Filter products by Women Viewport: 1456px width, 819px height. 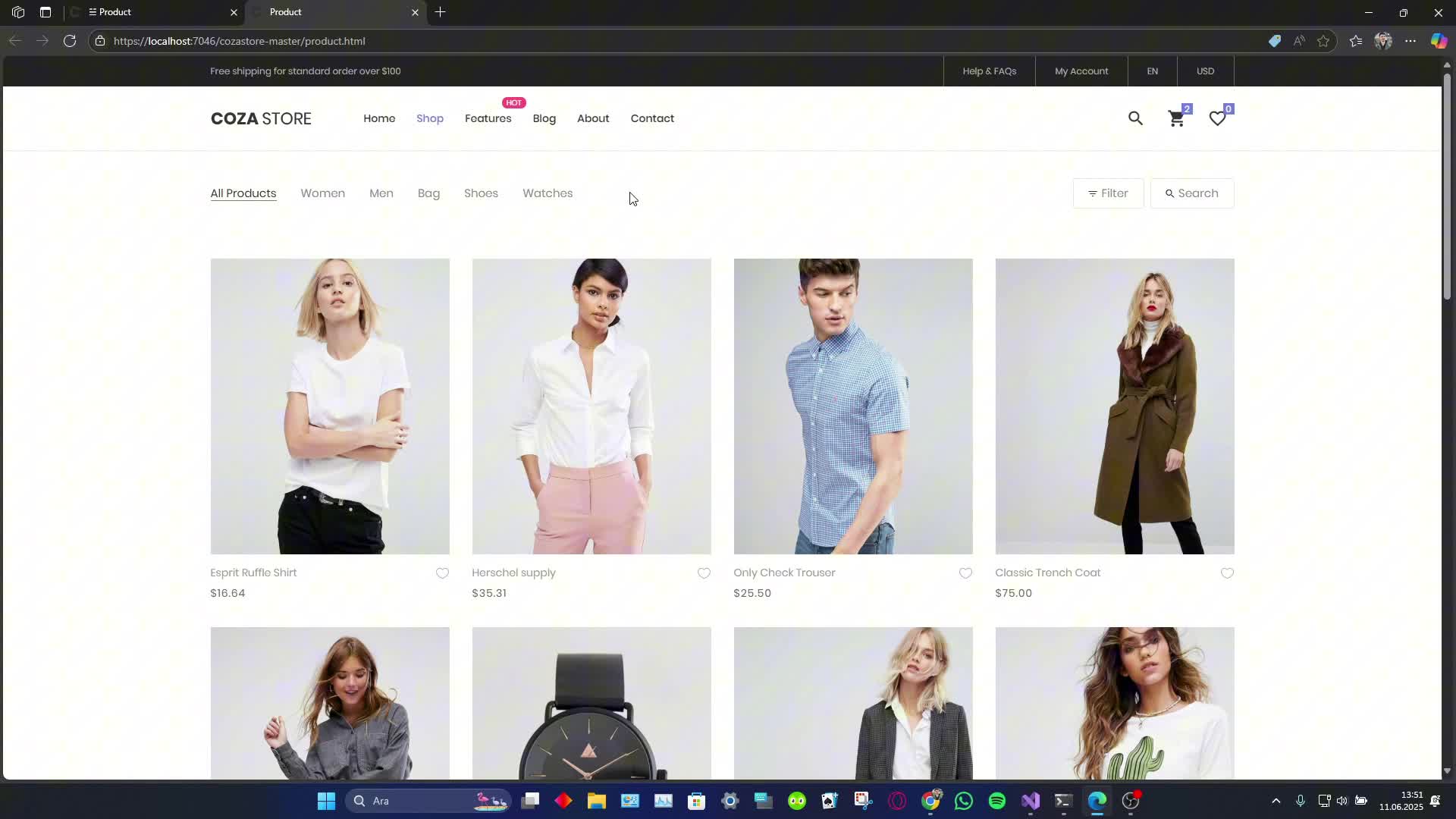click(x=323, y=193)
